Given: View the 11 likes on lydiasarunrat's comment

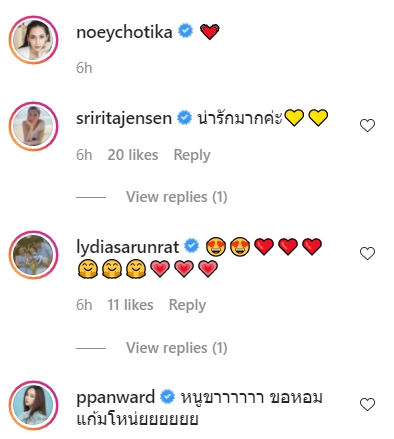Looking at the screenshot, I should [130, 305].
